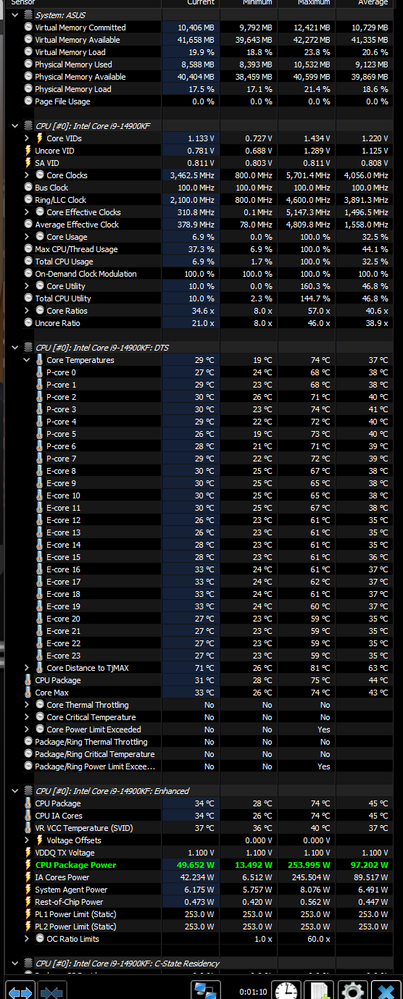Image resolution: width=403 pixels, height=999 pixels.
Task: Click the Ring/LLC Clock sensor icon
Action: click(28, 199)
